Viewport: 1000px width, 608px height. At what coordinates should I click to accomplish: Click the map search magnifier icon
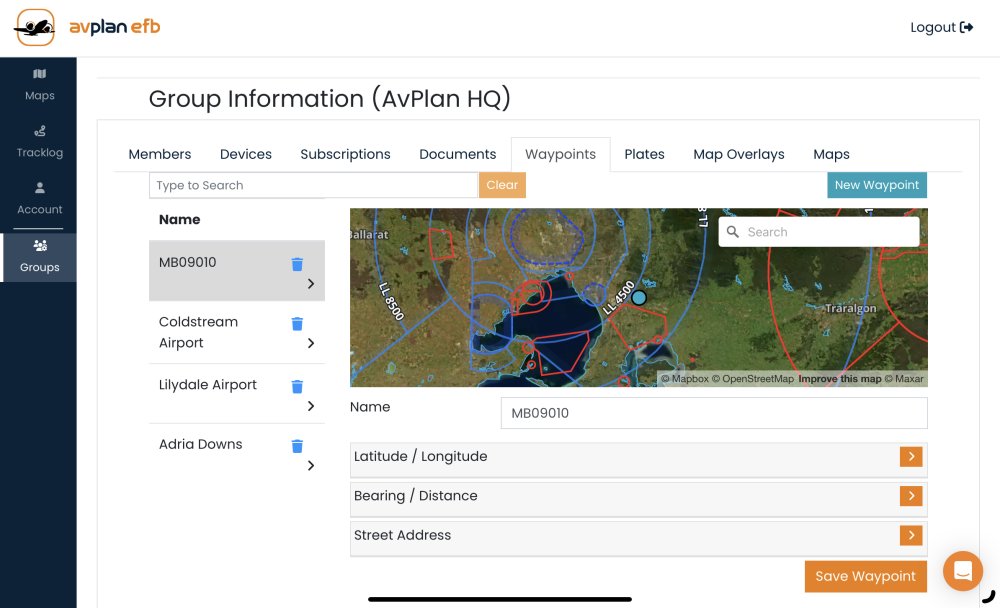(x=733, y=232)
